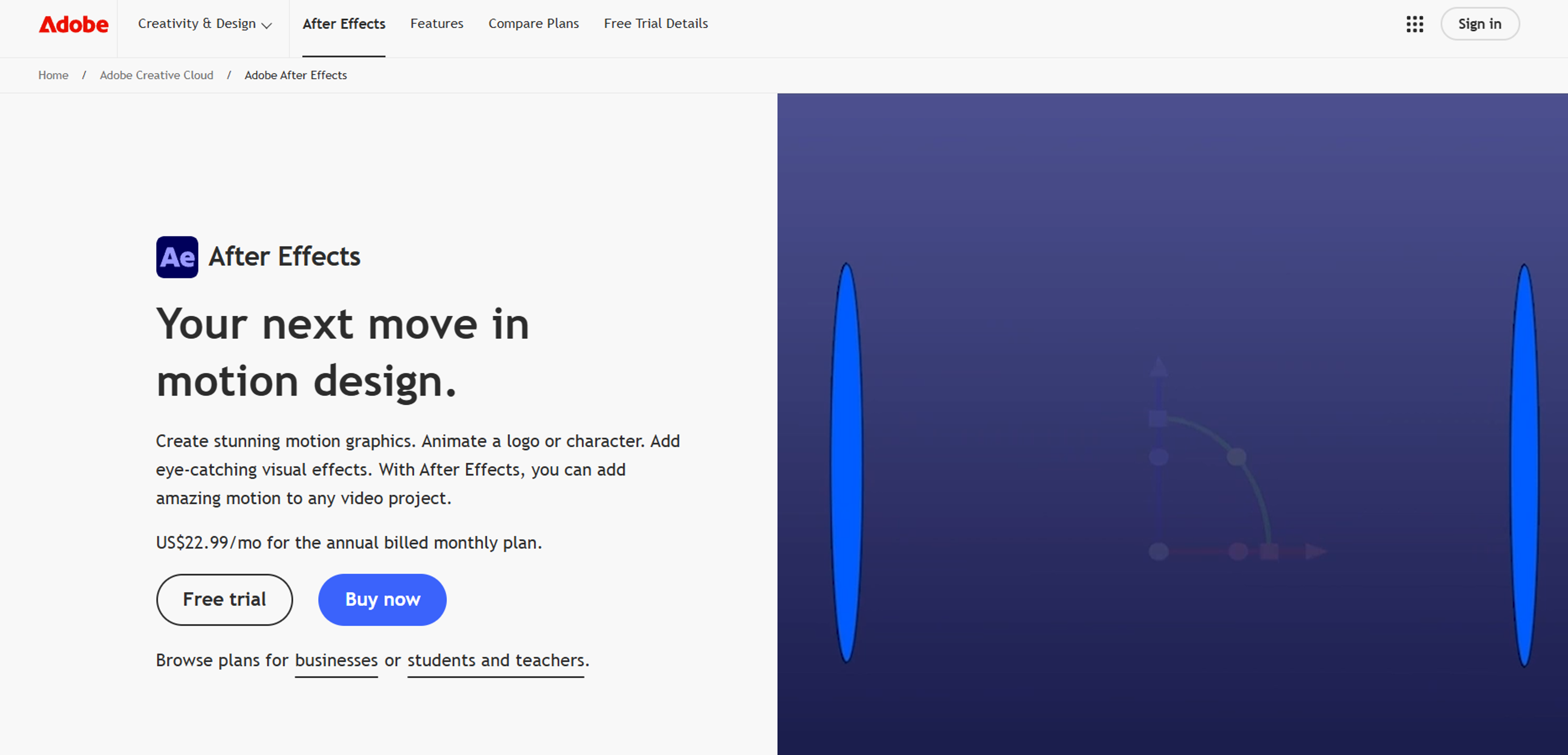The width and height of the screenshot is (1568, 755).
Task: Click Adobe After Effects breadcrumb text
Action: coord(296,75)
